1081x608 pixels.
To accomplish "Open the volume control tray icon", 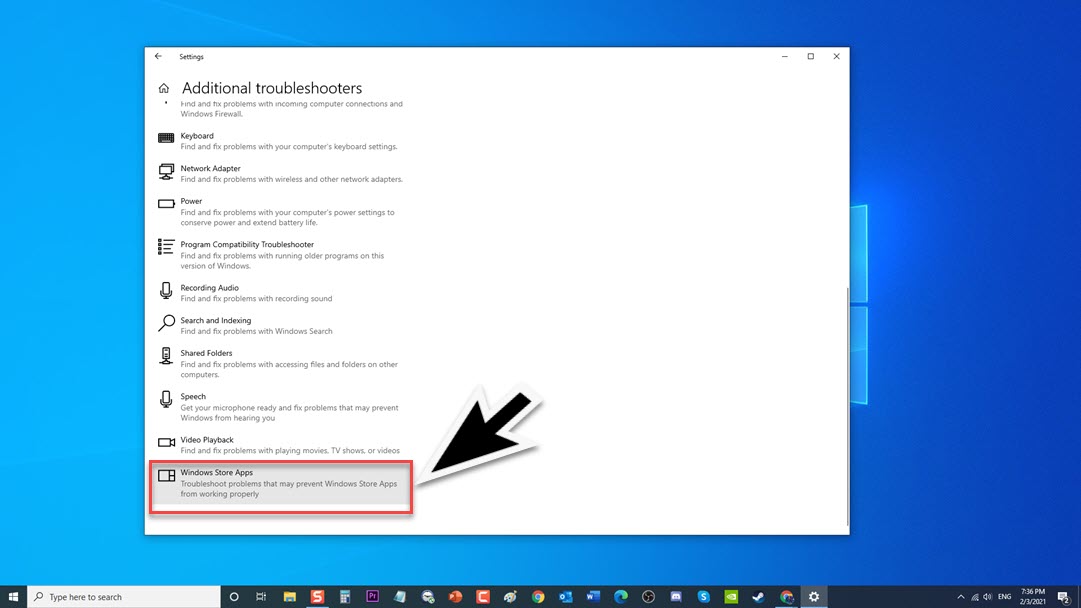I will click(x=987, y=597).
